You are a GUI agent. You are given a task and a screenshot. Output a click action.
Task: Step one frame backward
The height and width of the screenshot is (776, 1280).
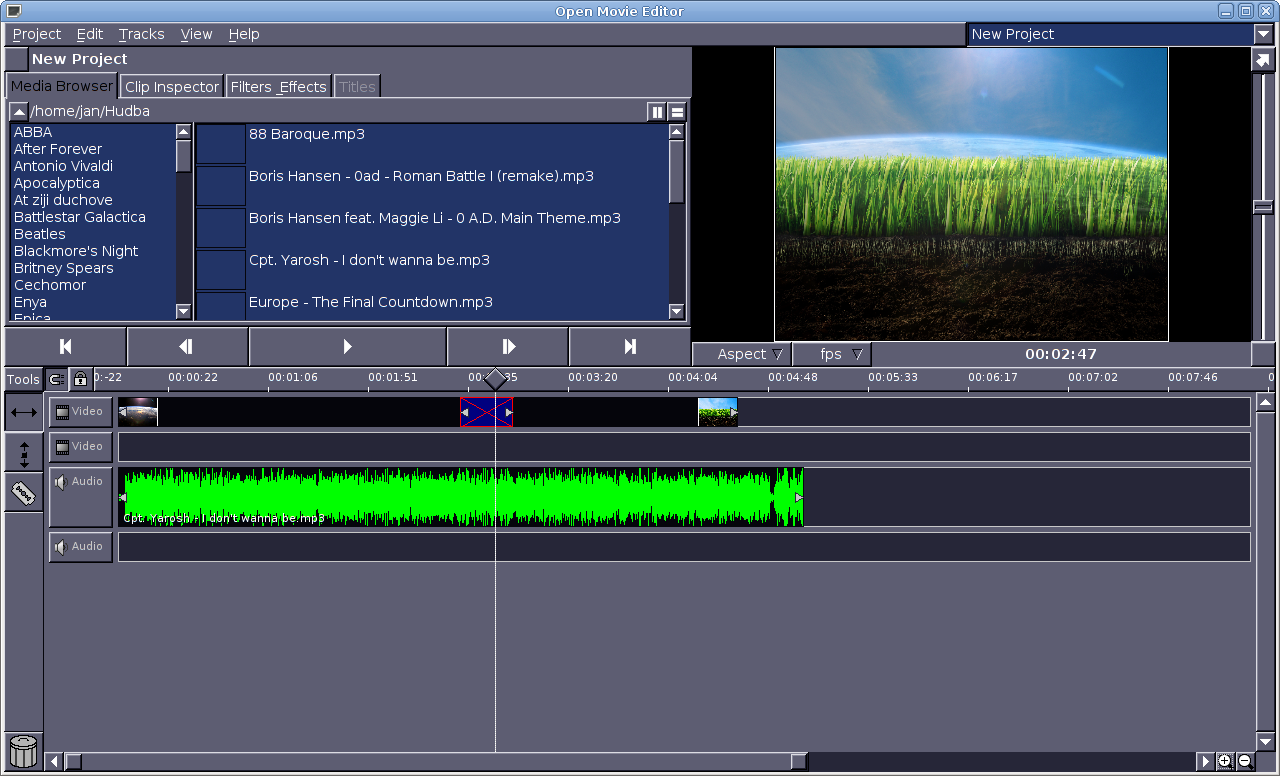187,347
